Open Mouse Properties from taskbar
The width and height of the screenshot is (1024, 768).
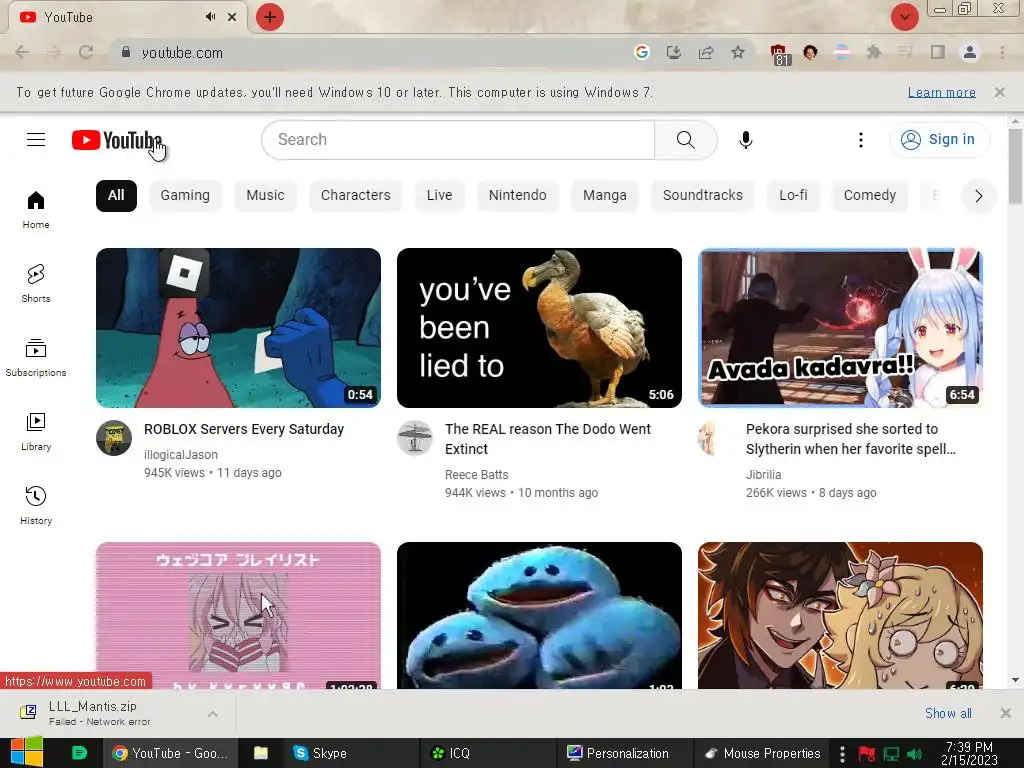[761, 754]
